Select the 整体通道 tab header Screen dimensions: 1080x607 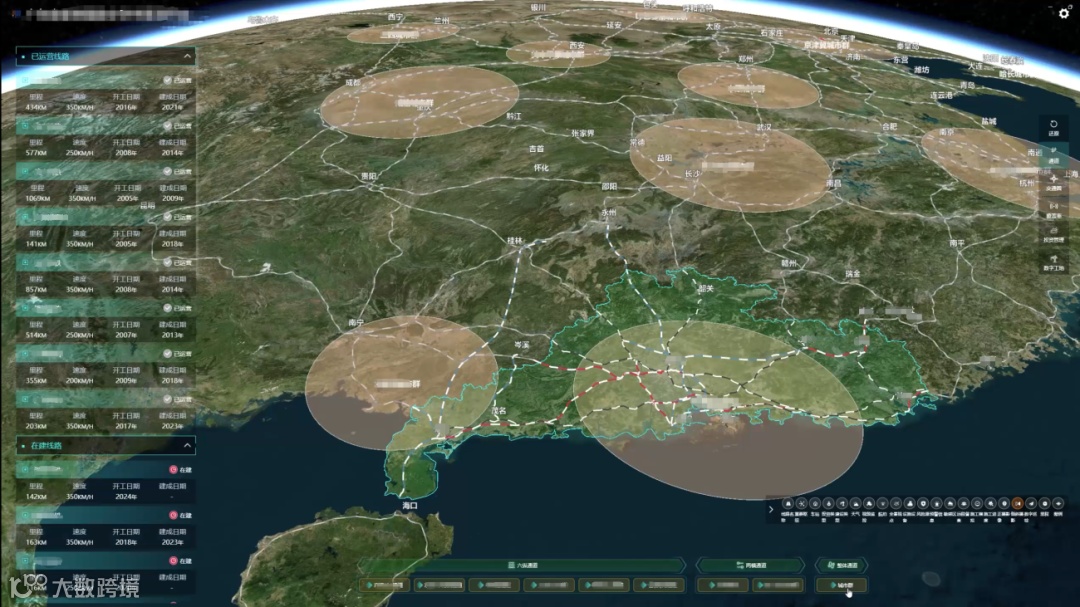point(842,565)
